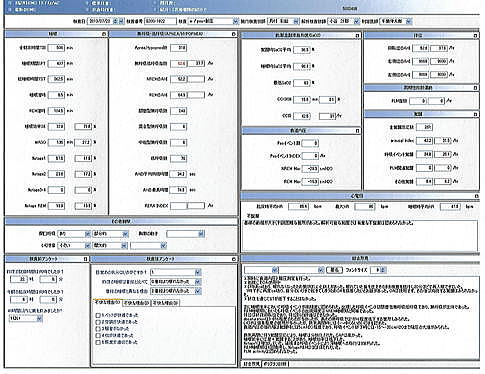Click the first REM AHI field
Screen dimensions: 485x374
pos(178,95)
